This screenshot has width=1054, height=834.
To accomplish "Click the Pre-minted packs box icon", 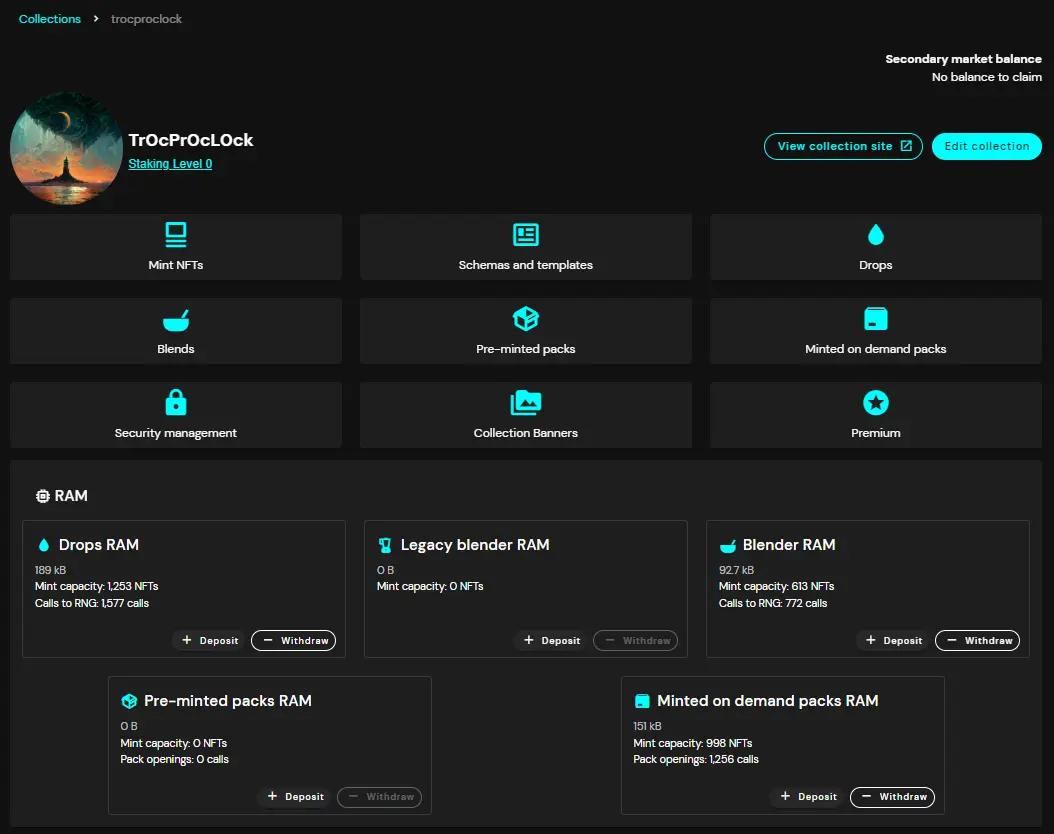I will 526,319.
